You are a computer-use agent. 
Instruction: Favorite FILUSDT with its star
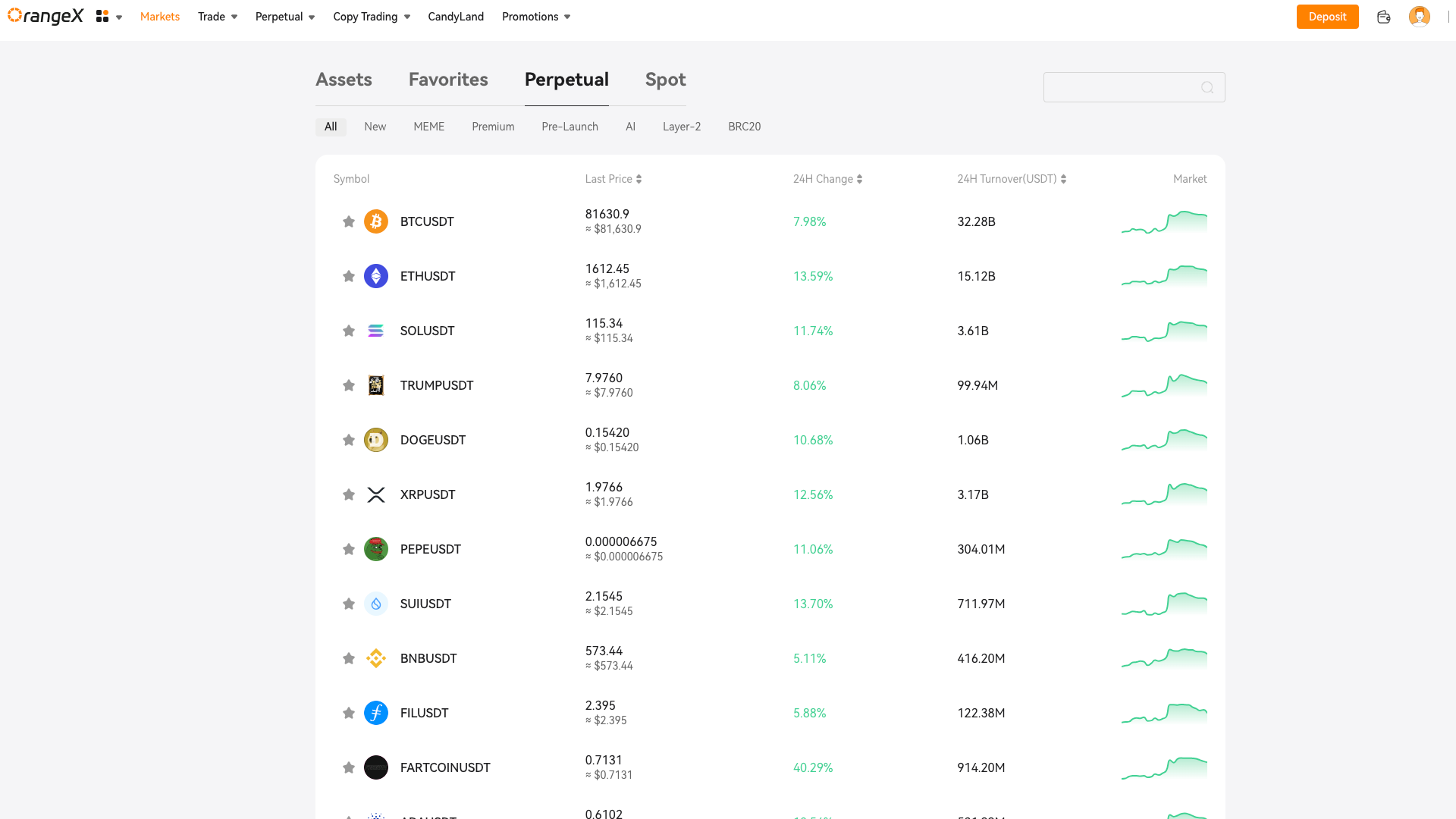[349, 713]
